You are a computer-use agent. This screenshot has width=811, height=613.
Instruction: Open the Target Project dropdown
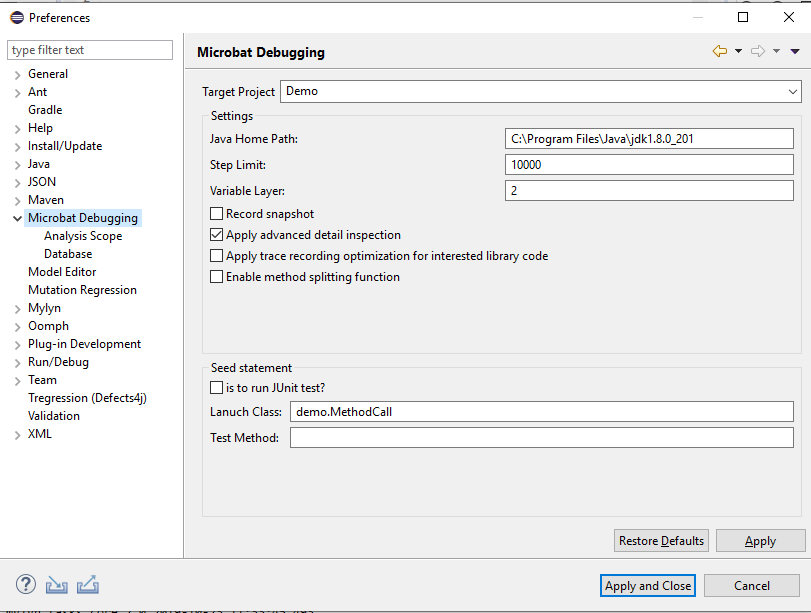[x=540, y=91]
